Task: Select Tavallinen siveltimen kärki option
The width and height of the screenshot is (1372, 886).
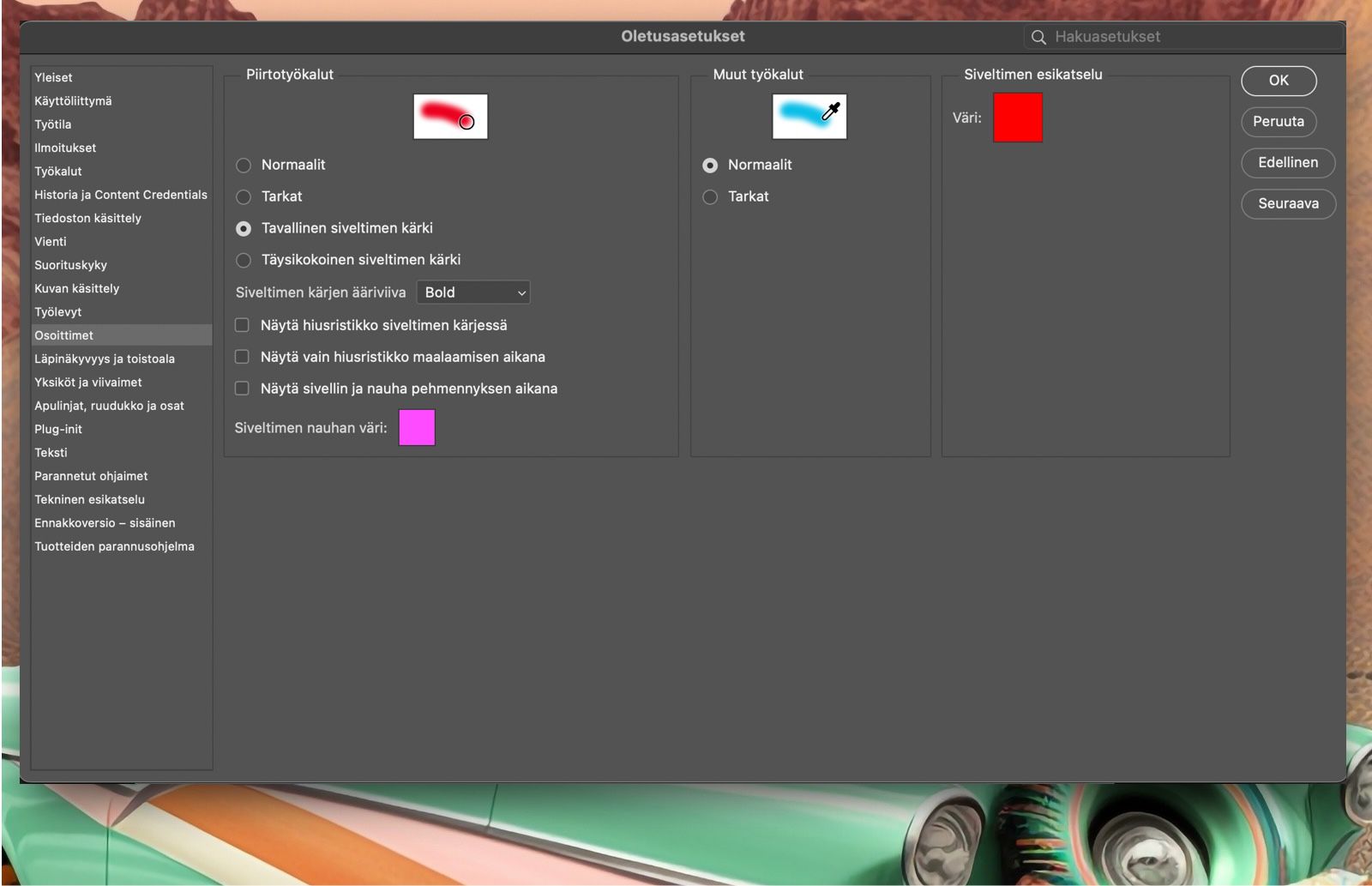Action: (244, 229)
